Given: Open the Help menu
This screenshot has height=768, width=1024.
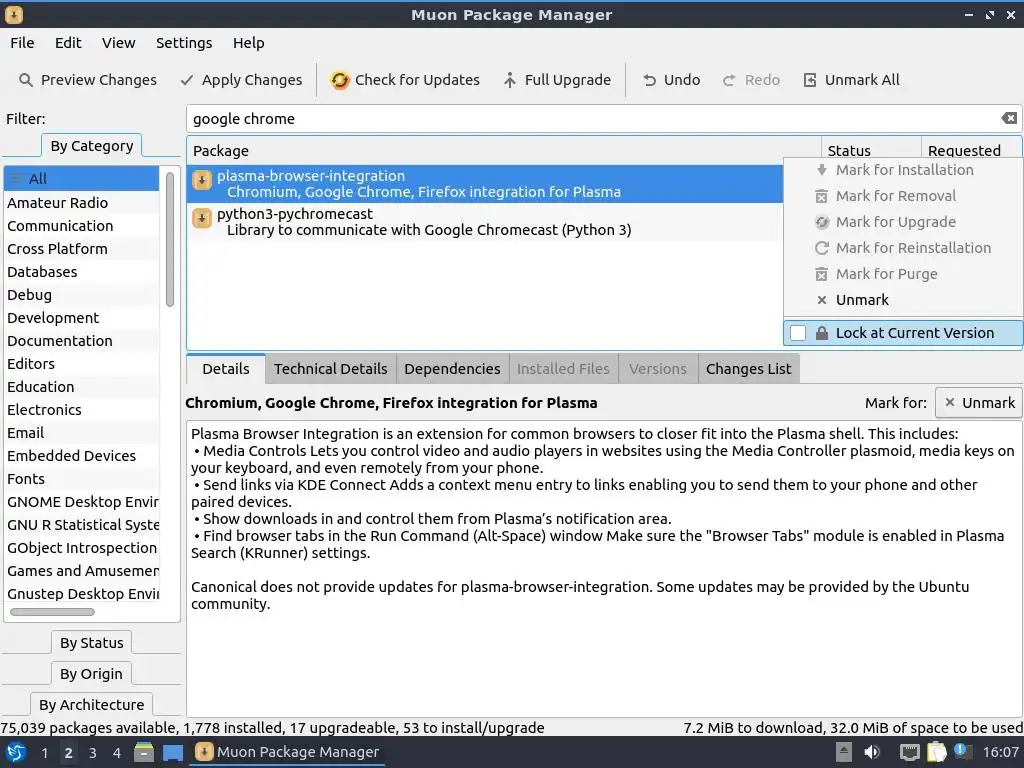Looking at the screenshot, I should click(249, 43).
